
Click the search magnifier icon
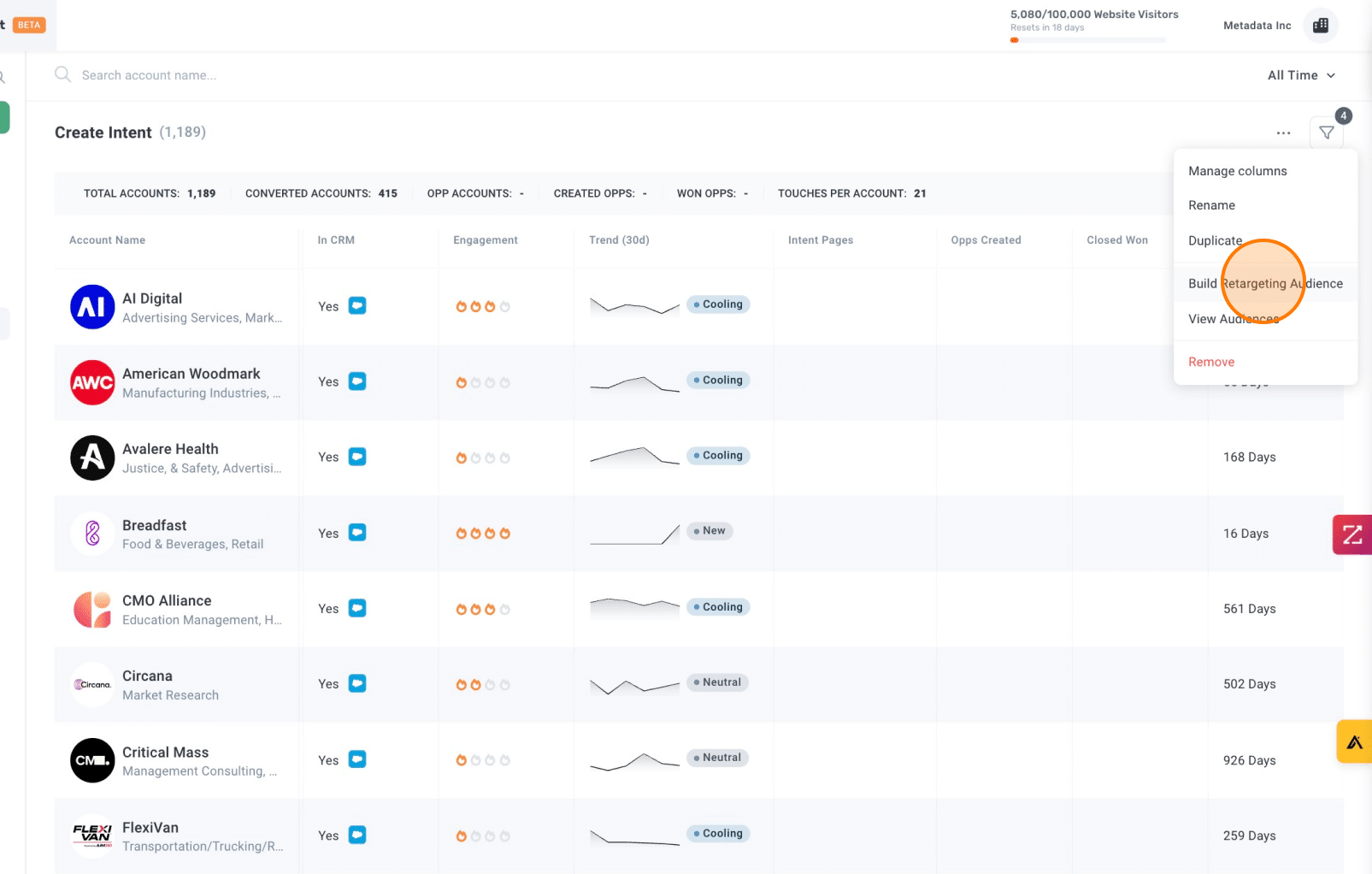62,74
